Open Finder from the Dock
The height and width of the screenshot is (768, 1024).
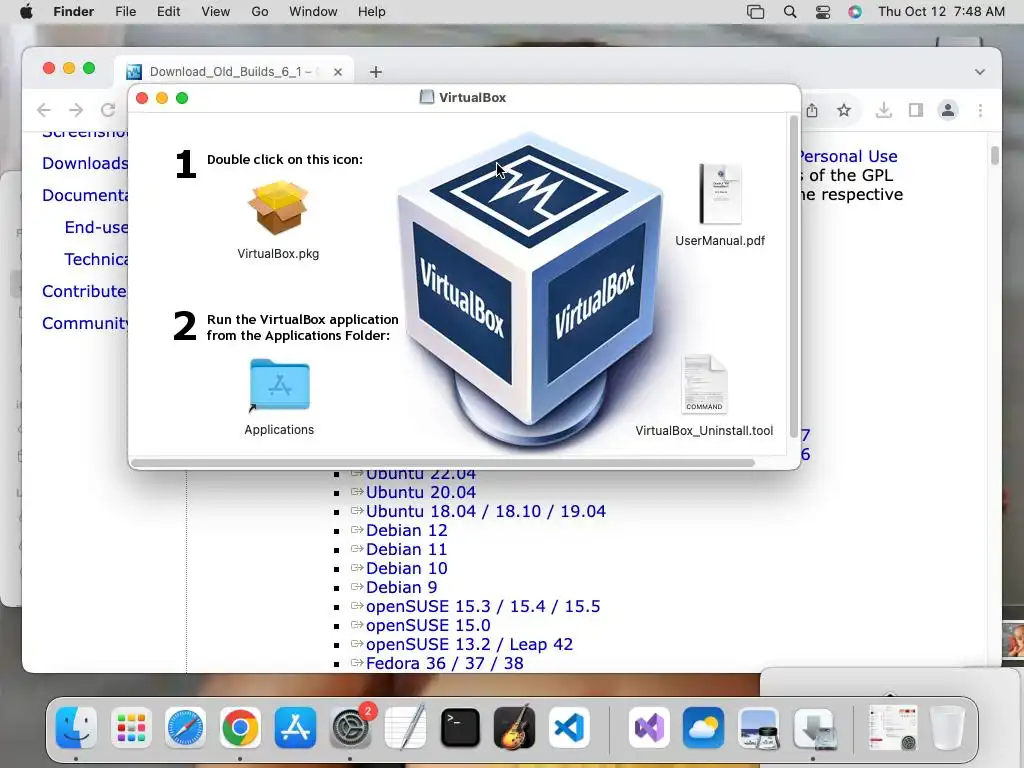click(76, 727)
